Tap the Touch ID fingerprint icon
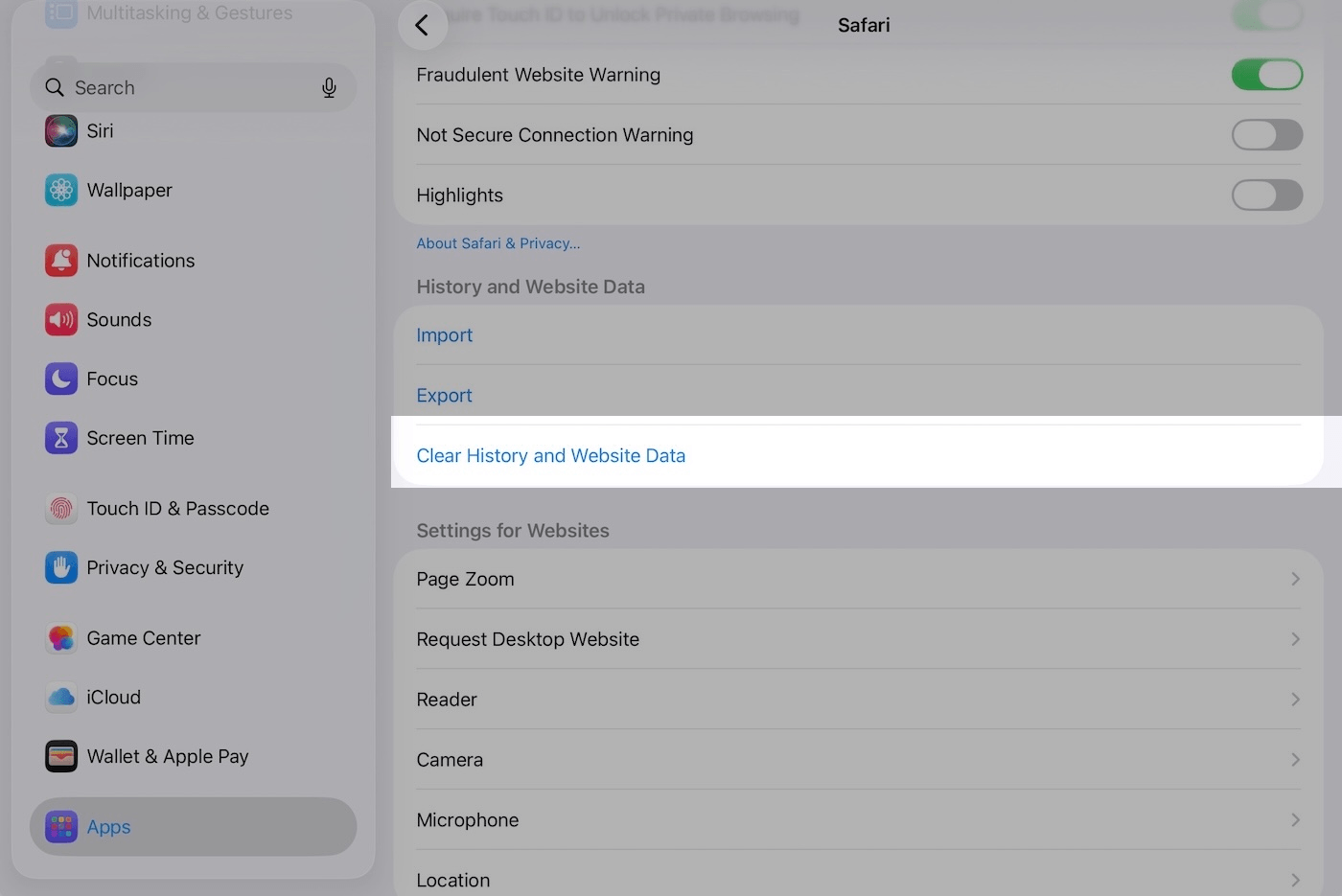This screenshot has height=896, width=1342. (61, 509)
